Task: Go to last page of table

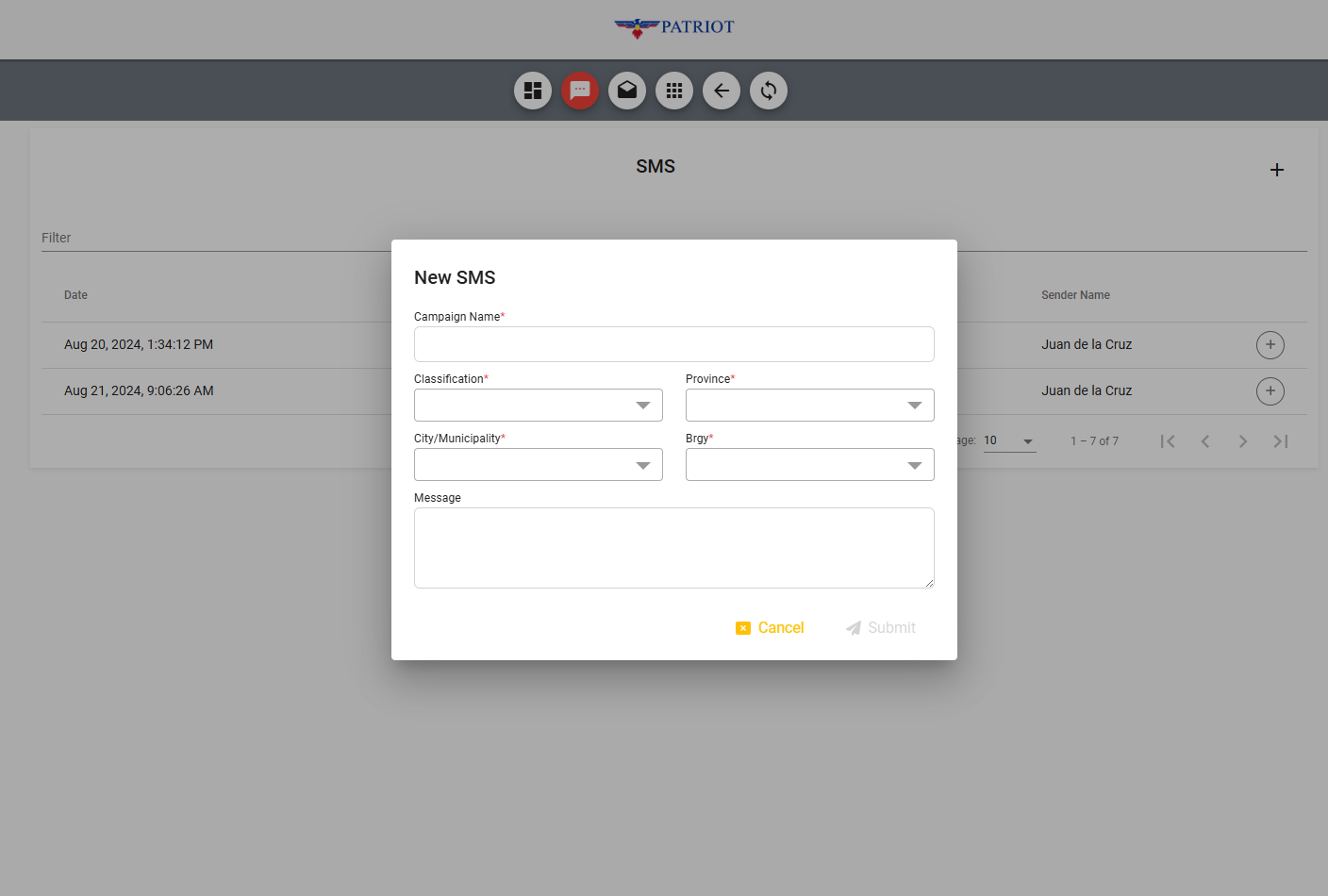Action: pyautogui.click(x=1281, y=441)
